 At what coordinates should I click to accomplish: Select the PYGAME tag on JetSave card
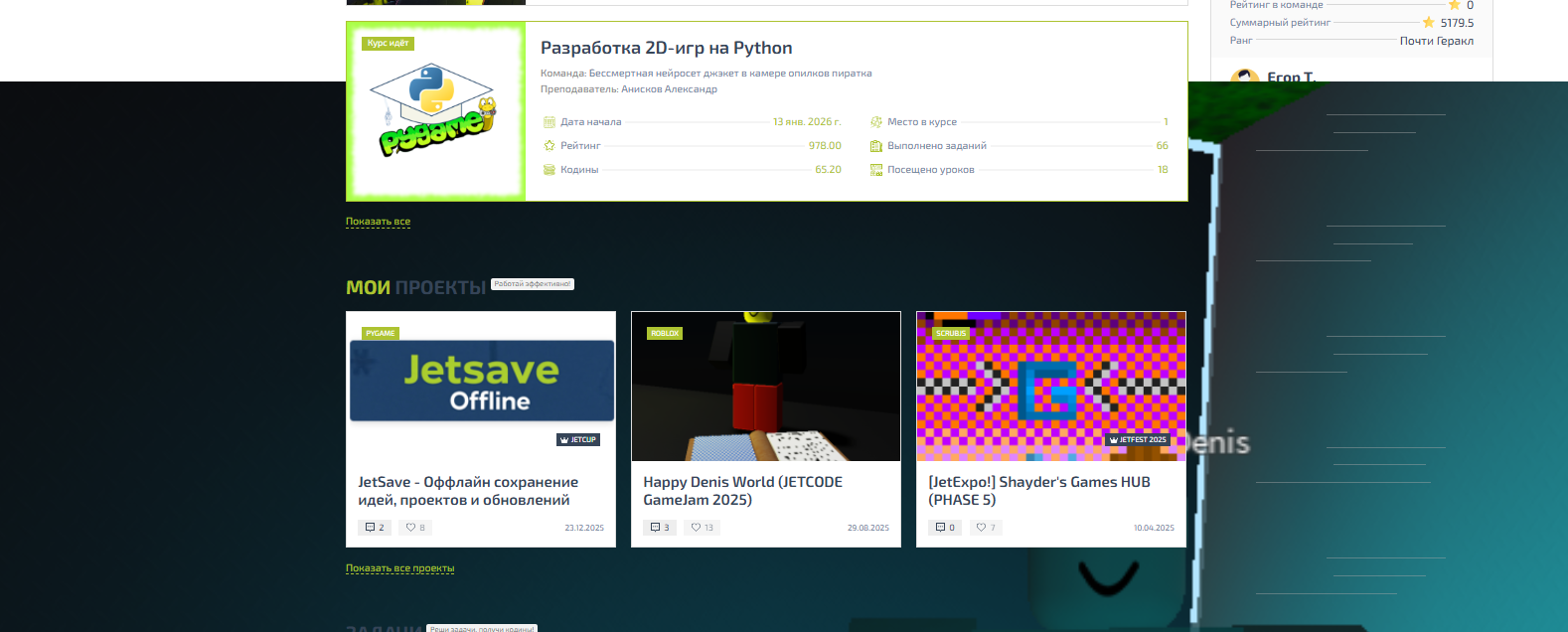(380, 334)
